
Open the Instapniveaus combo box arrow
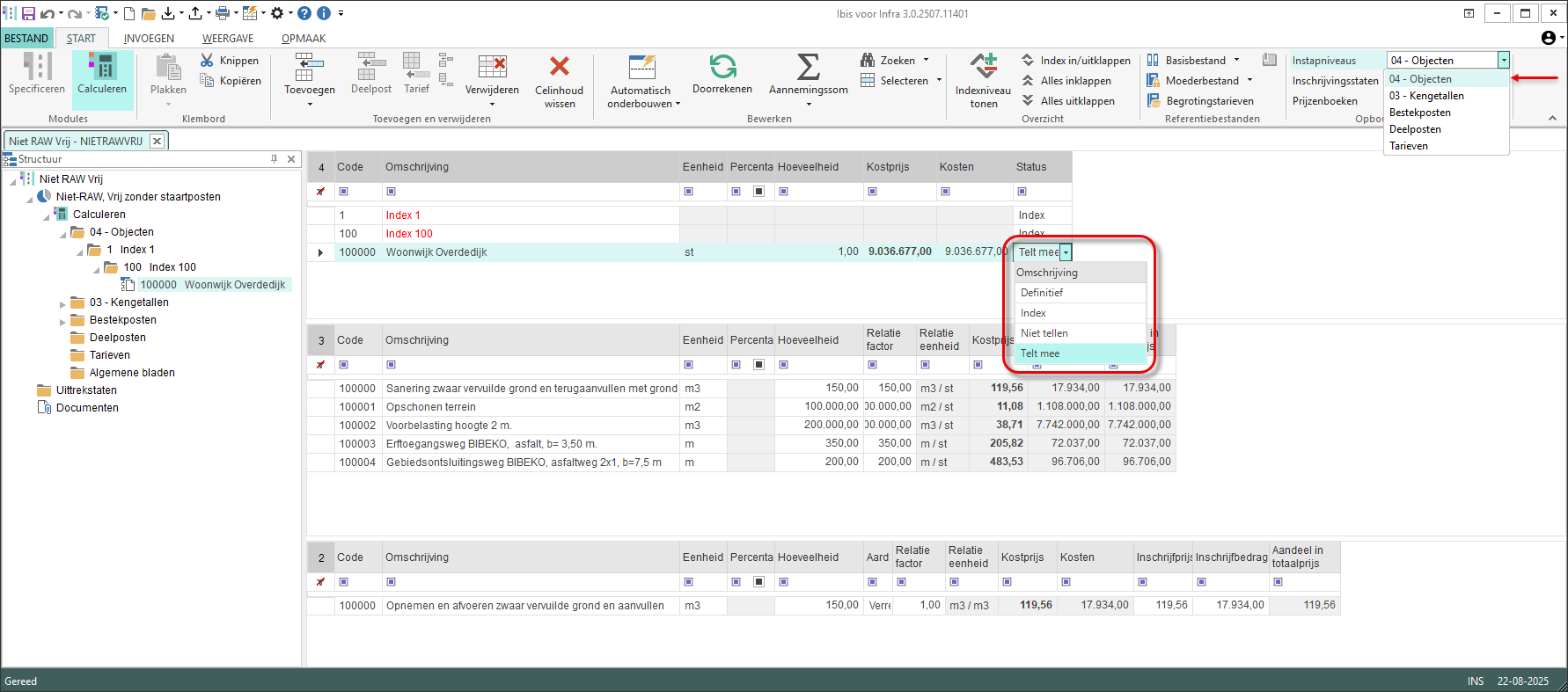(x=1504, y=61)
